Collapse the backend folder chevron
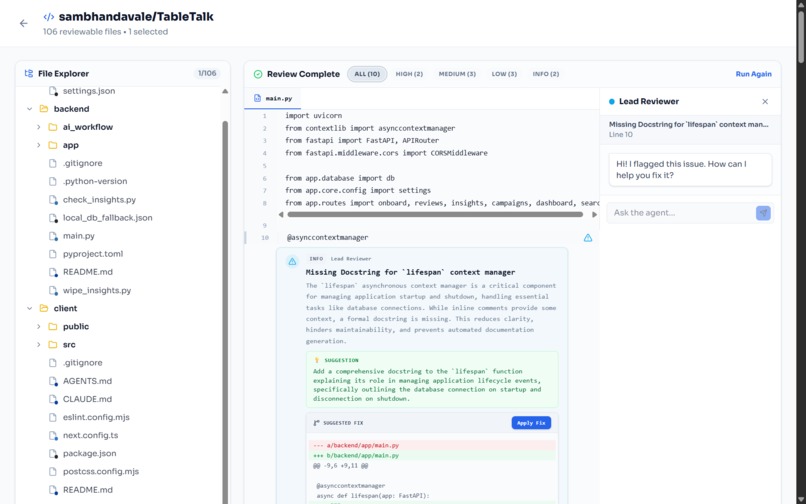 pyautogui.click(x=29, y=109)
